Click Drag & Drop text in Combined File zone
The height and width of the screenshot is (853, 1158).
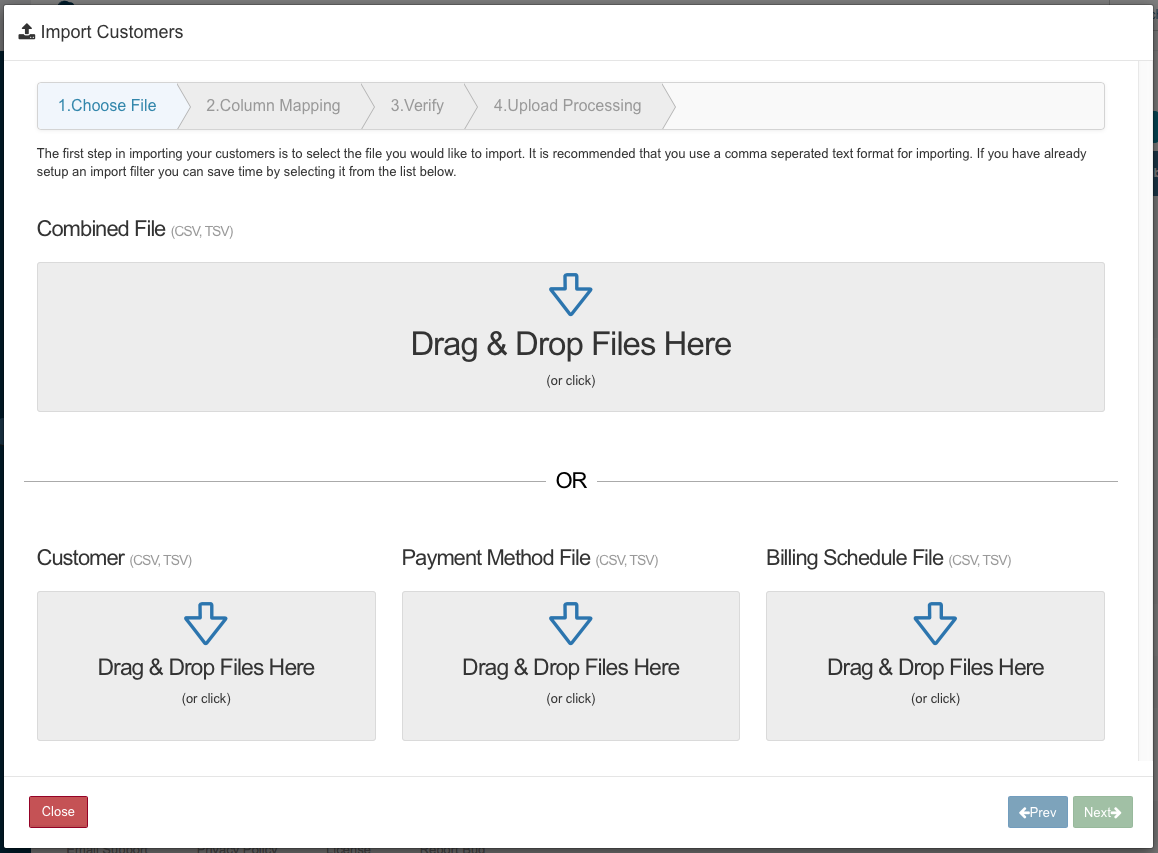tap(571, 345)
